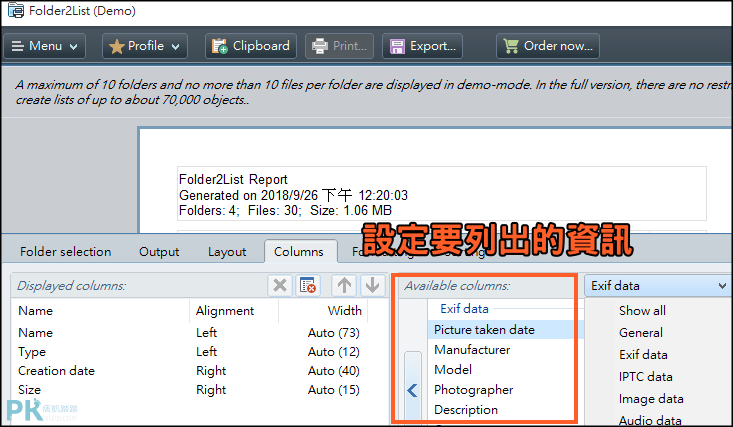Choose IPTC data in category list
This screenshot has width=733, height=427.
click(x=646, y=376)
